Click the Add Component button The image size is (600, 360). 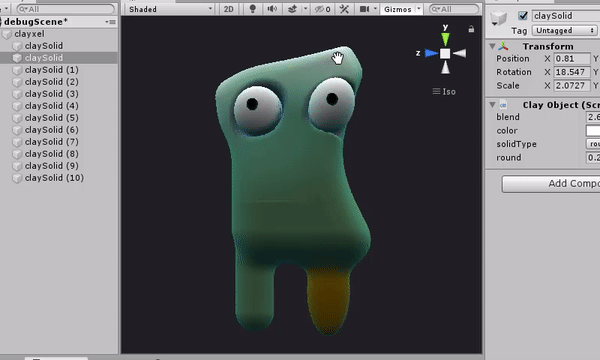point(551,184)
